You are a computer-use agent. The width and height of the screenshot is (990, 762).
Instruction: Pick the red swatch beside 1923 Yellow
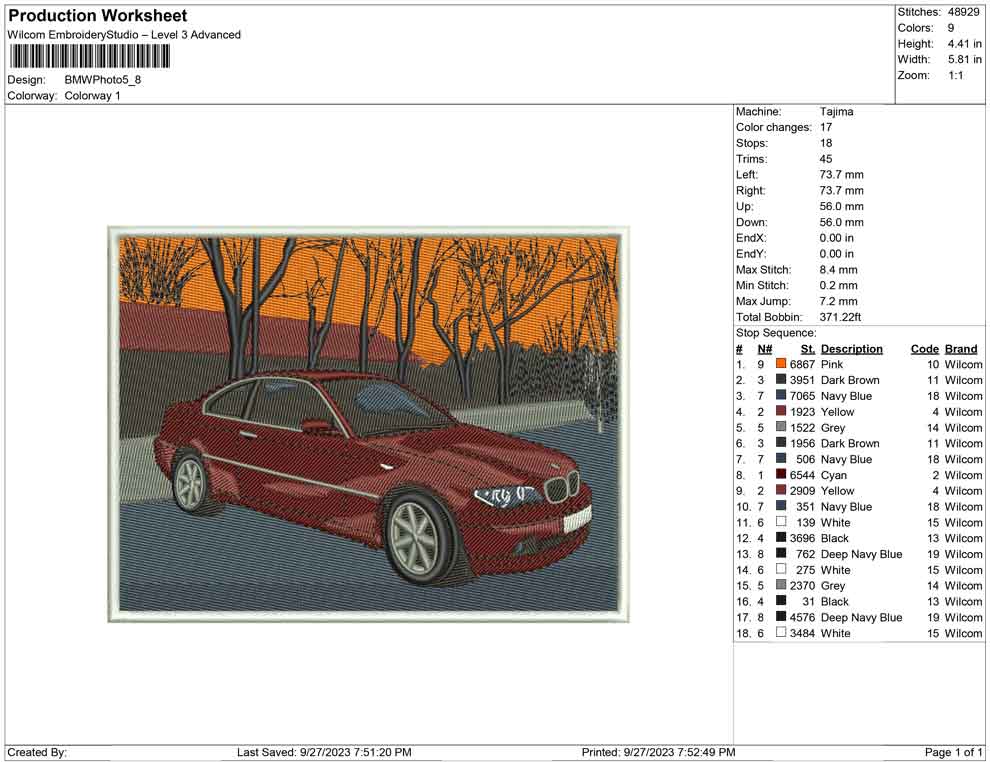tap(781, 411)
